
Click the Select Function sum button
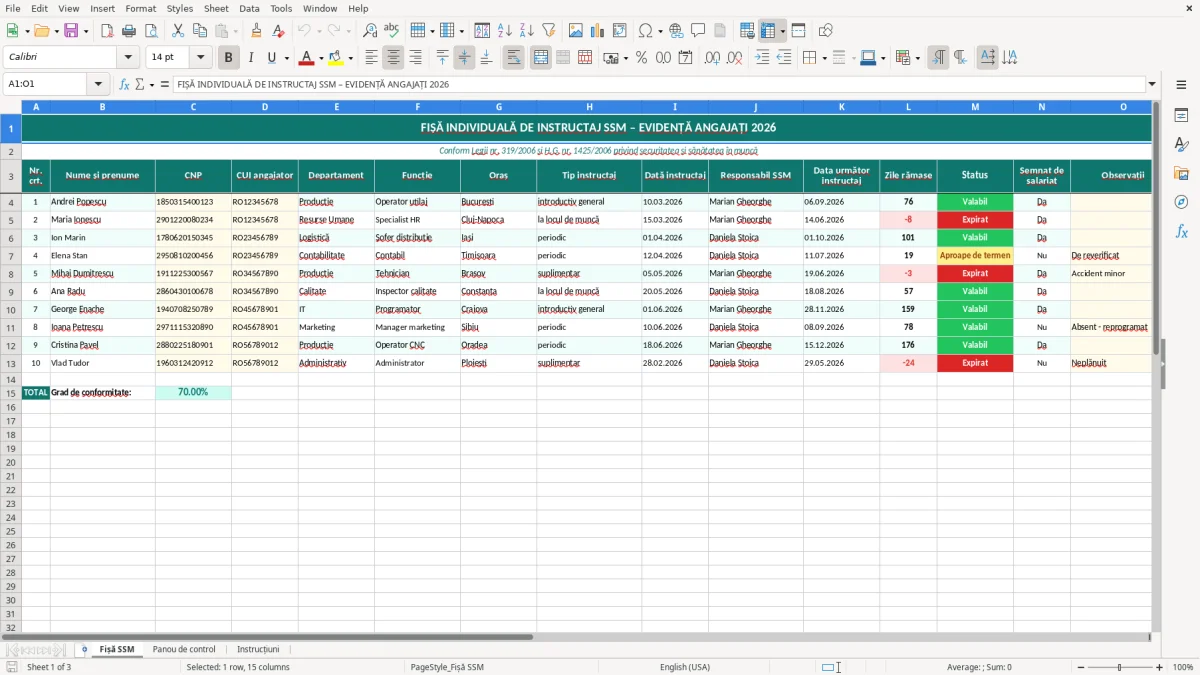coord(139,84)
